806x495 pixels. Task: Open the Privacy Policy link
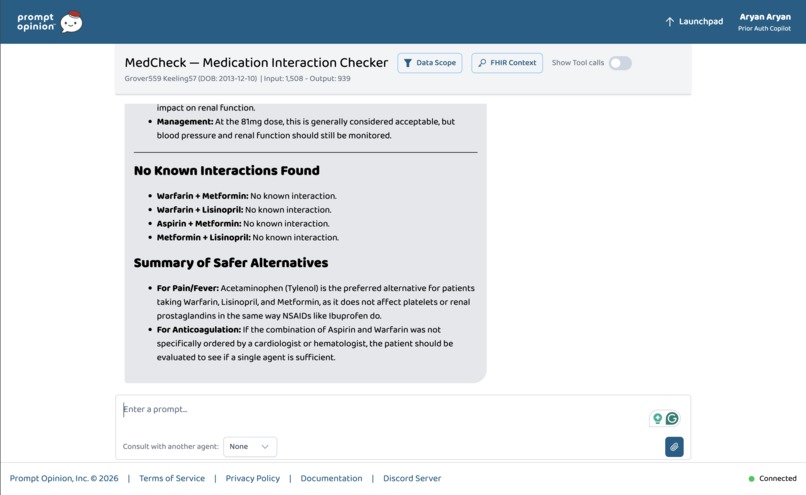tap(252, 478)
